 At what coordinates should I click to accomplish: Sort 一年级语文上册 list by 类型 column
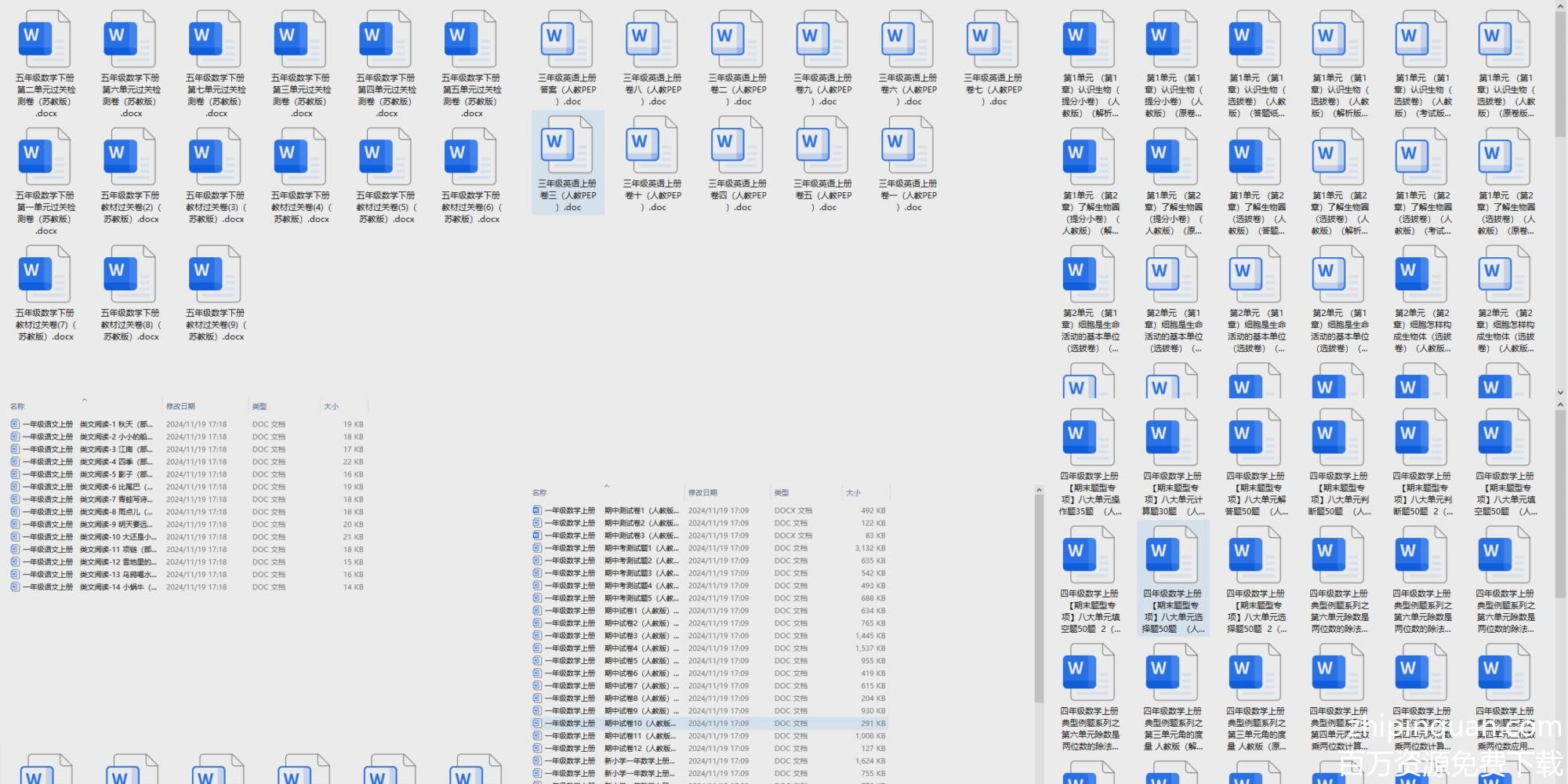tap(260, 406)
